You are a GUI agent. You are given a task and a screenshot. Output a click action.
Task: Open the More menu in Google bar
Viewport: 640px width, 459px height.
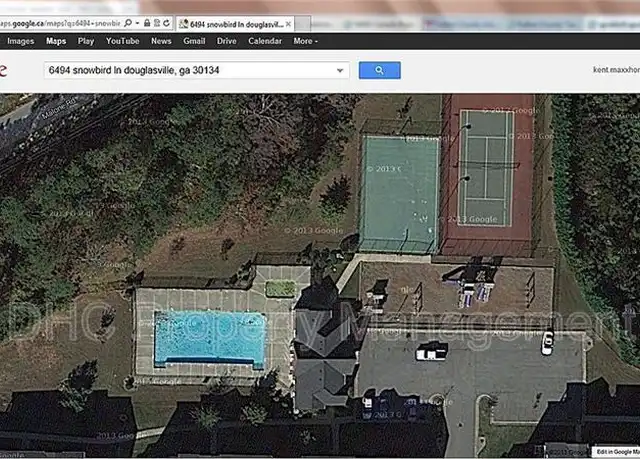click(305, 41)
